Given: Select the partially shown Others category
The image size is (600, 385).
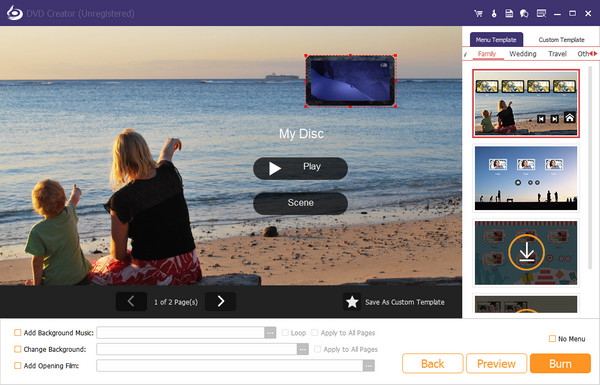Looking at the screenshot, I should [583, 54].
